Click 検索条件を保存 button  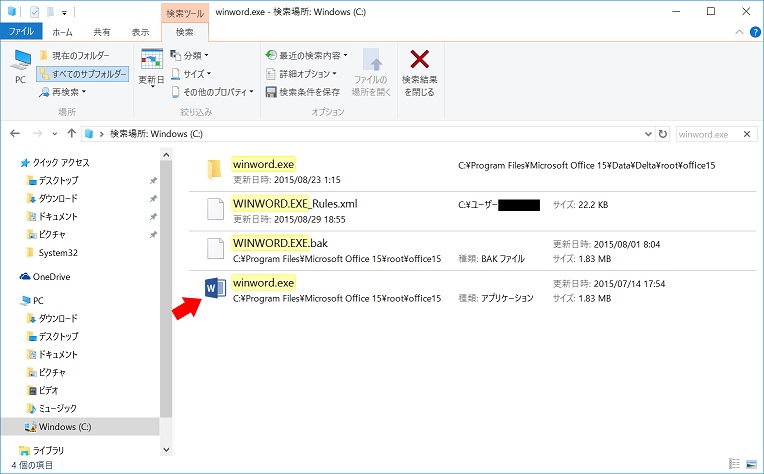[x=303, y=92]
